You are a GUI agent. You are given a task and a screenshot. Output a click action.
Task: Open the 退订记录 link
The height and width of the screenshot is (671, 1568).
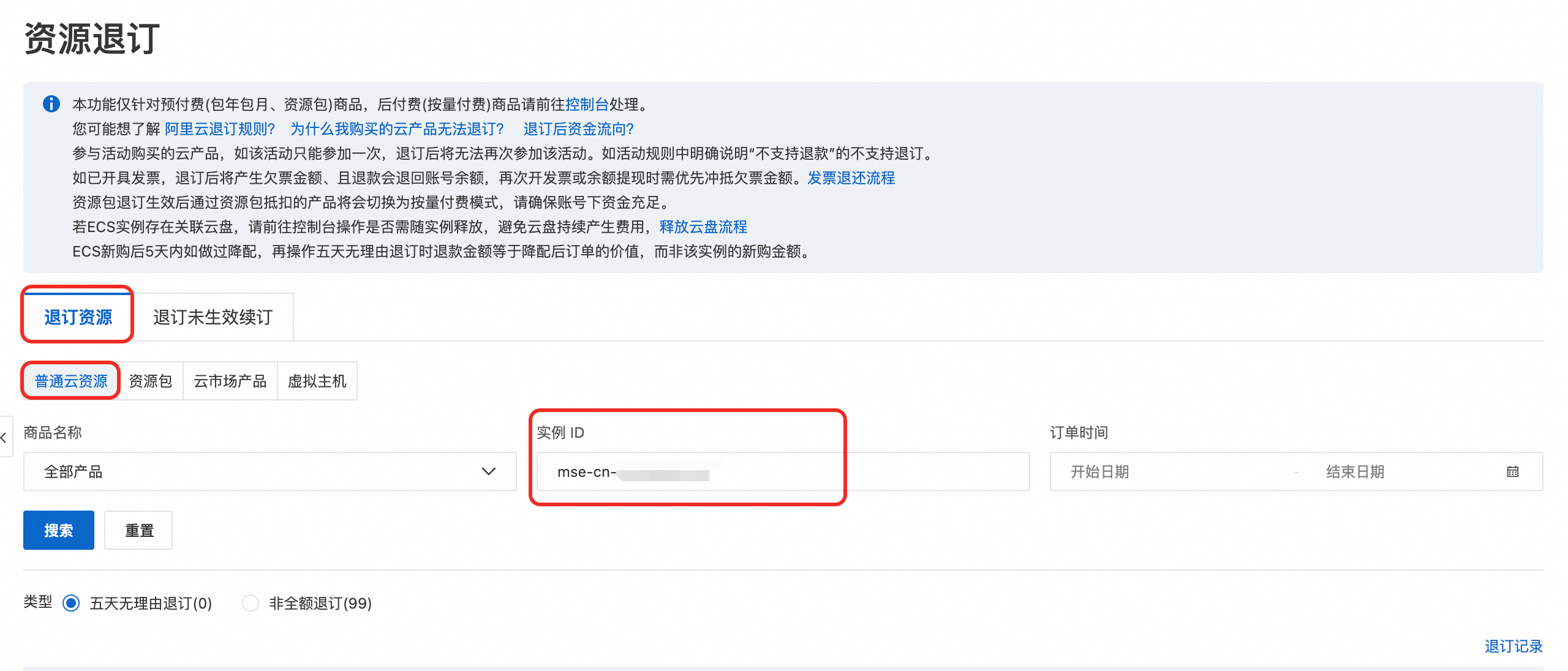[1513, 646]
